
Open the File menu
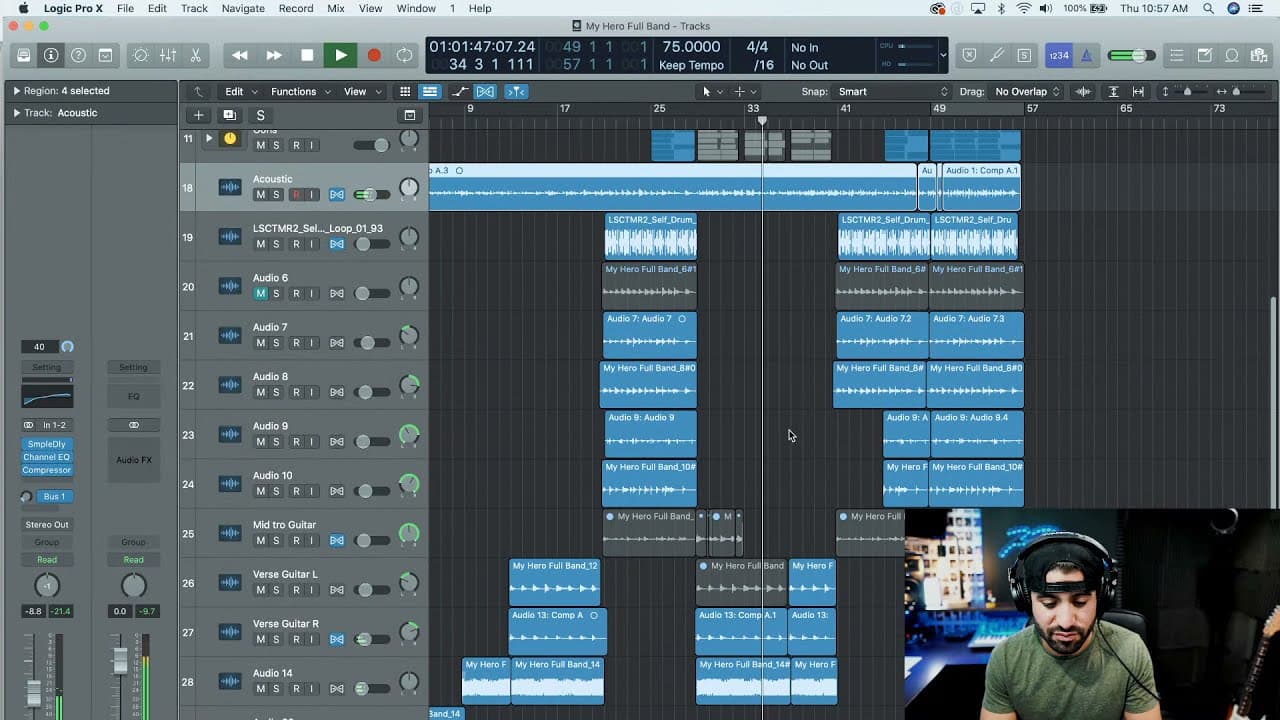click(x=125, y=8)
